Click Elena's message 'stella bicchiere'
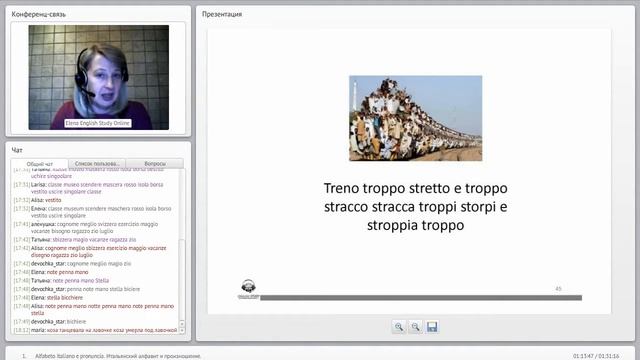The width and height of the screenshot is (640, 360). 64,298
